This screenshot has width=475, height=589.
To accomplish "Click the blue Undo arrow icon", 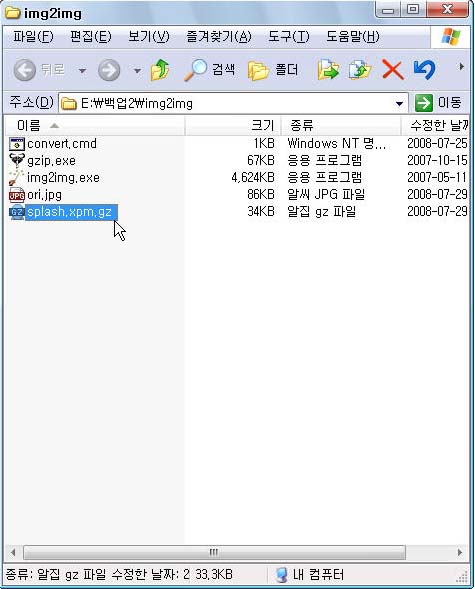I will [424, 69].
